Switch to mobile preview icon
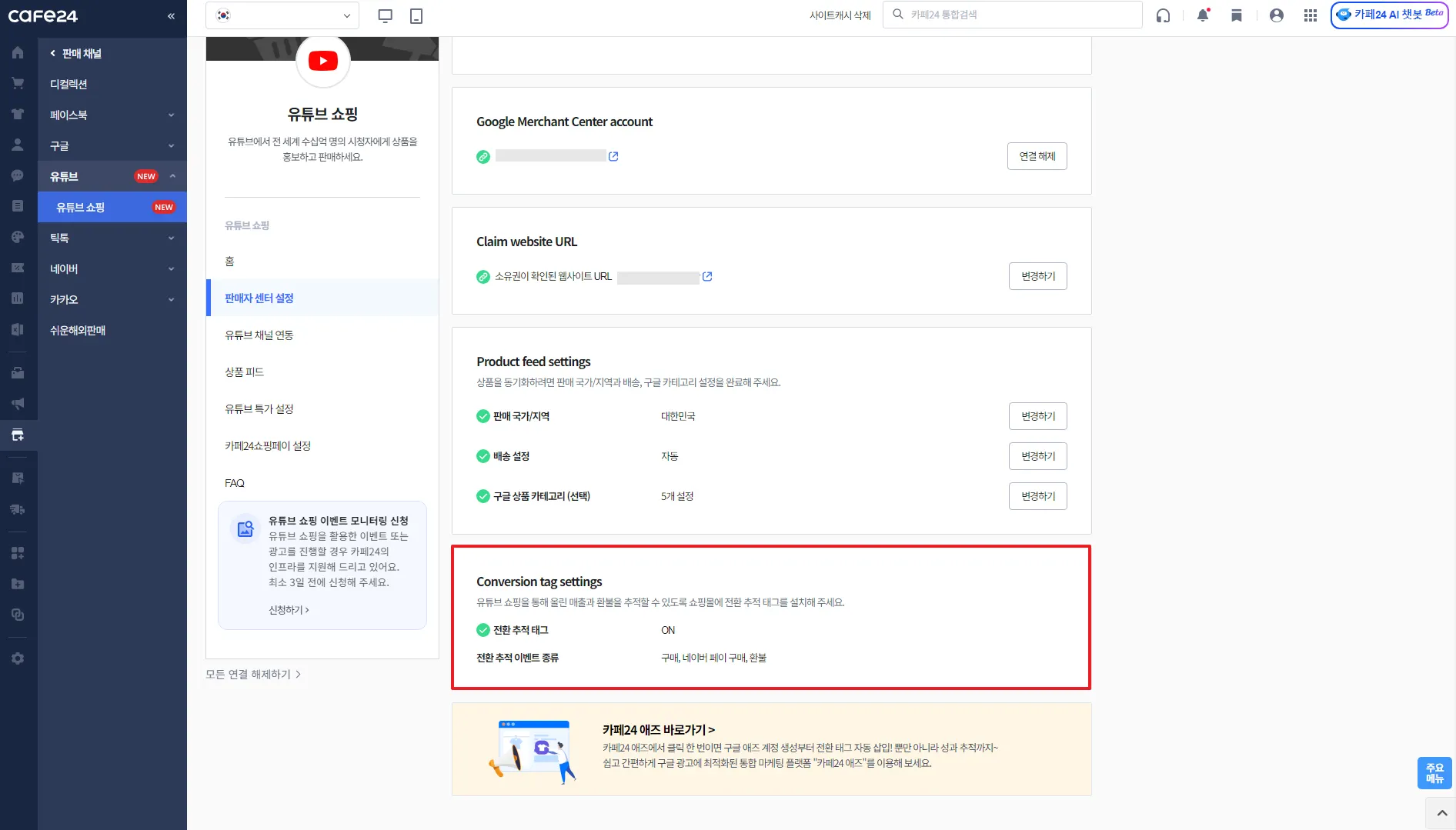1456x830 pixels. click(416, 15)
